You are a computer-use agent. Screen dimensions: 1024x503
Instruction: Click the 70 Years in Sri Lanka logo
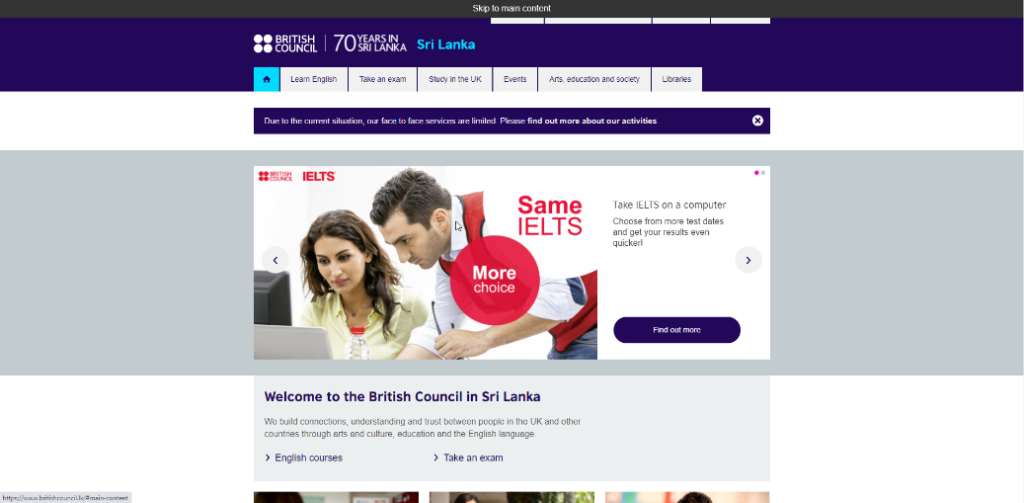pyautogui.click(x=370, y=44)
